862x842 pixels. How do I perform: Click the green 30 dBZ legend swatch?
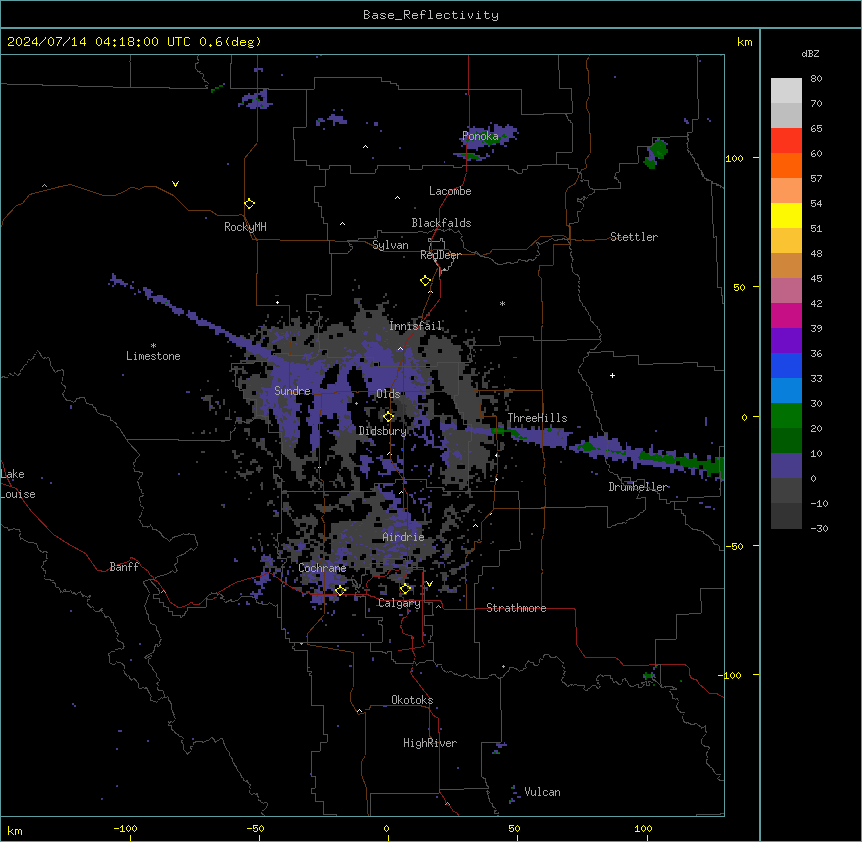tap(786, 416)
